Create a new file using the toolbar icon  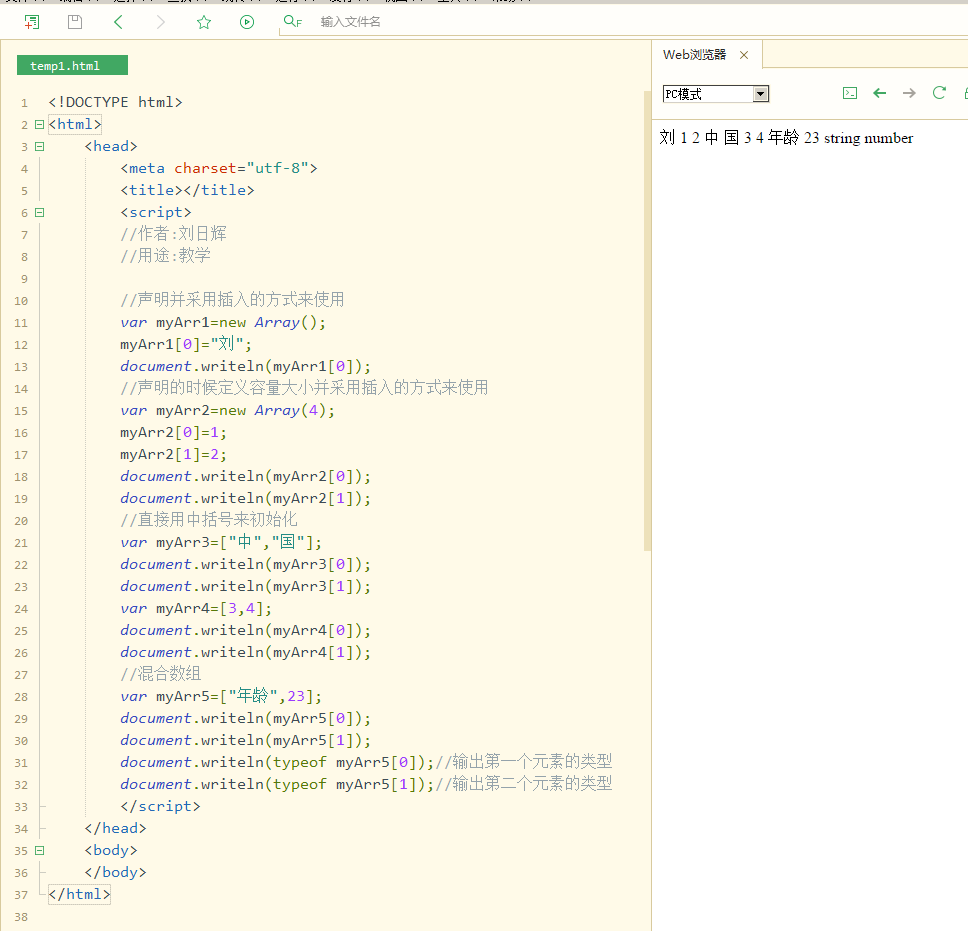31,21
